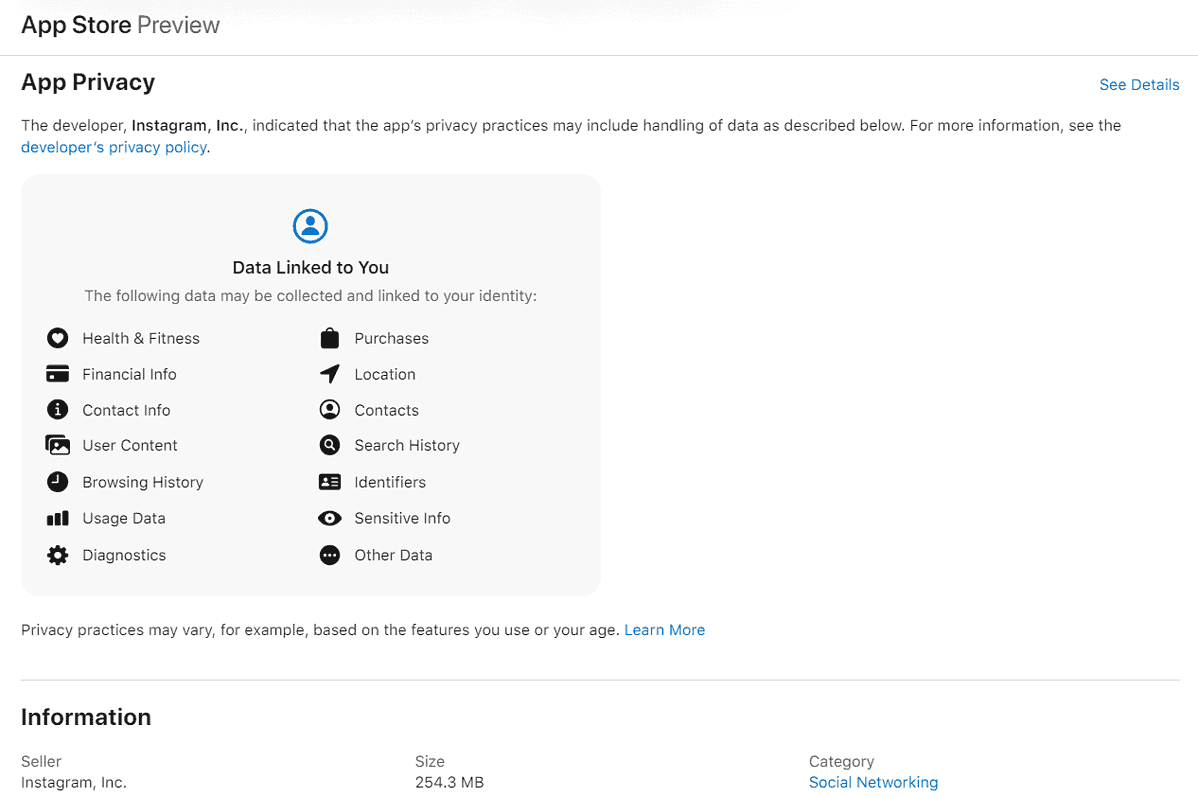This screenshot has height=797, width=1198.
Task: Click the Diagnostics label
Action: tap(124, 556)
